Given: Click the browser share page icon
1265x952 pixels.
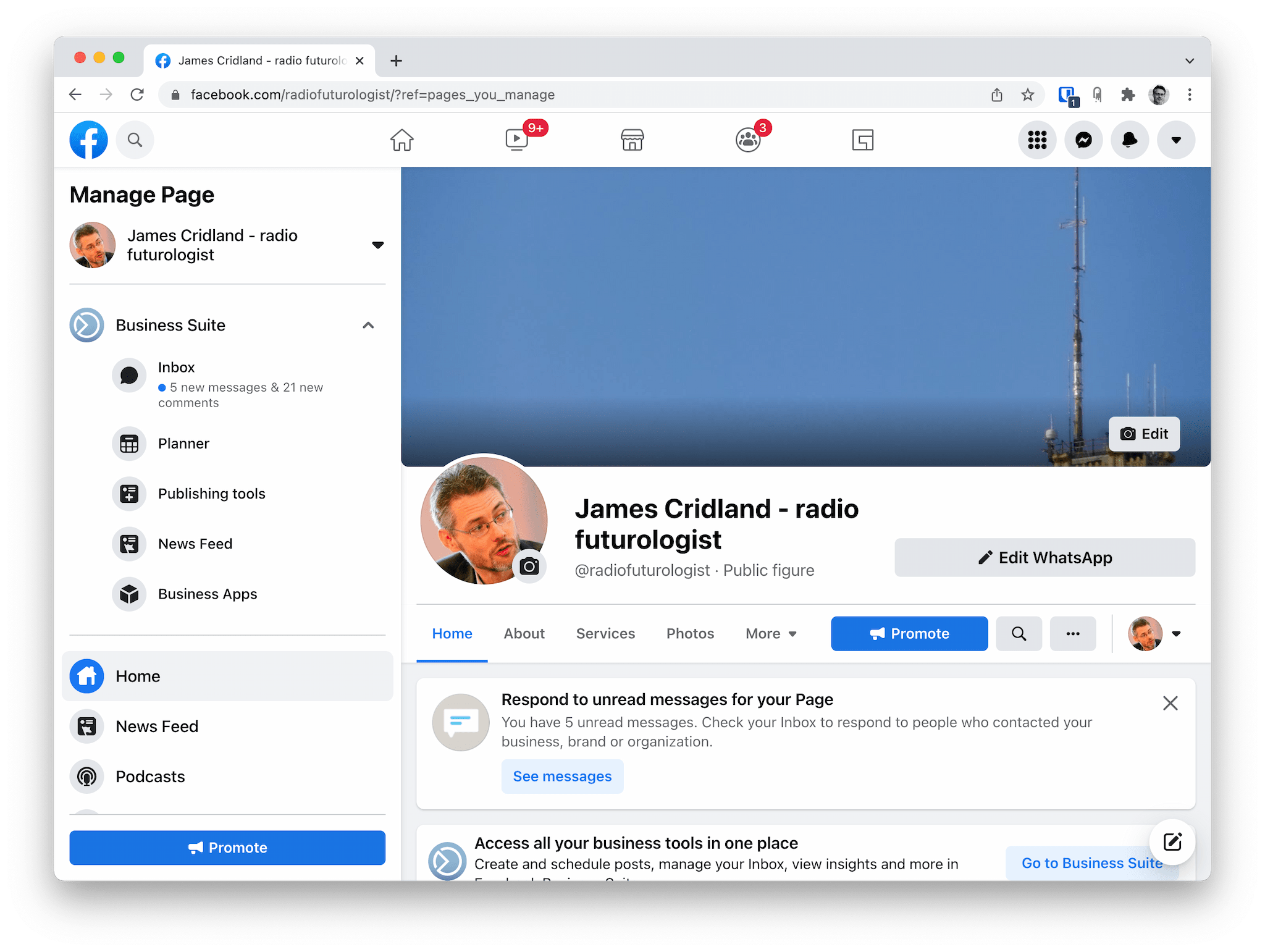Looking at the screenshot, I should coord(997,95).
